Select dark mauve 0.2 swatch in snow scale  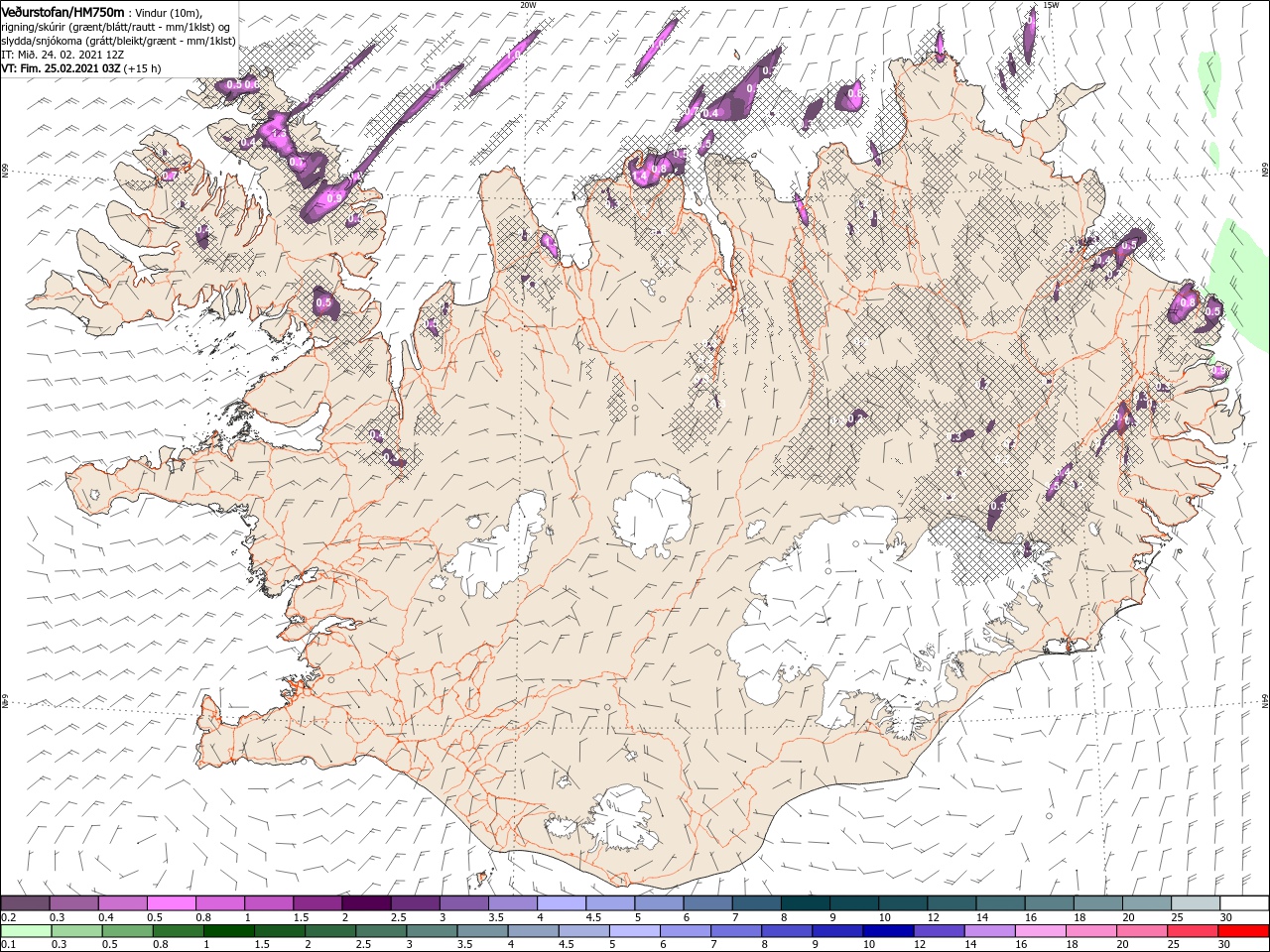click(x=25, y=903)
